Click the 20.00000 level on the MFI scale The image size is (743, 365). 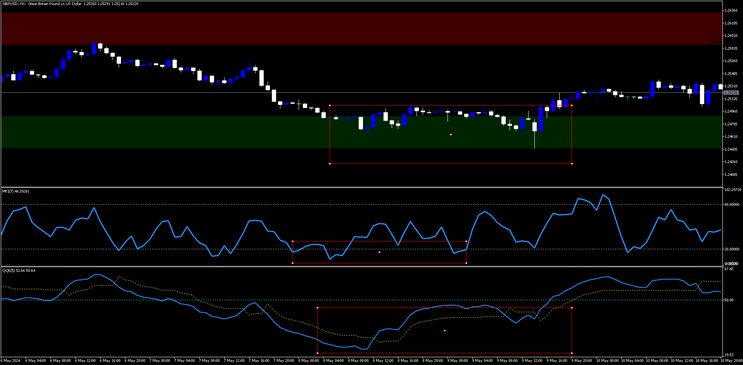click(733, 249)
